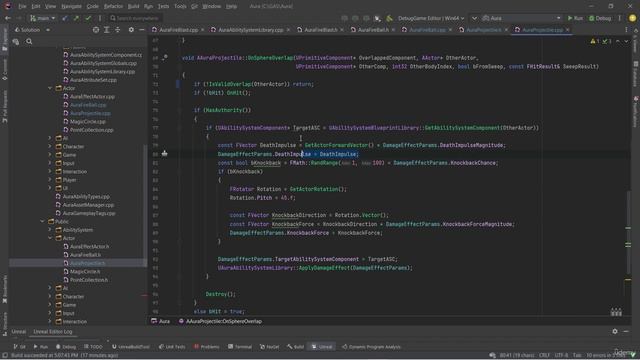Viewport: 640px width, 360px height.
Task: Close the AuraProjectile.cpp editor tab
Action: coord(567,30)
